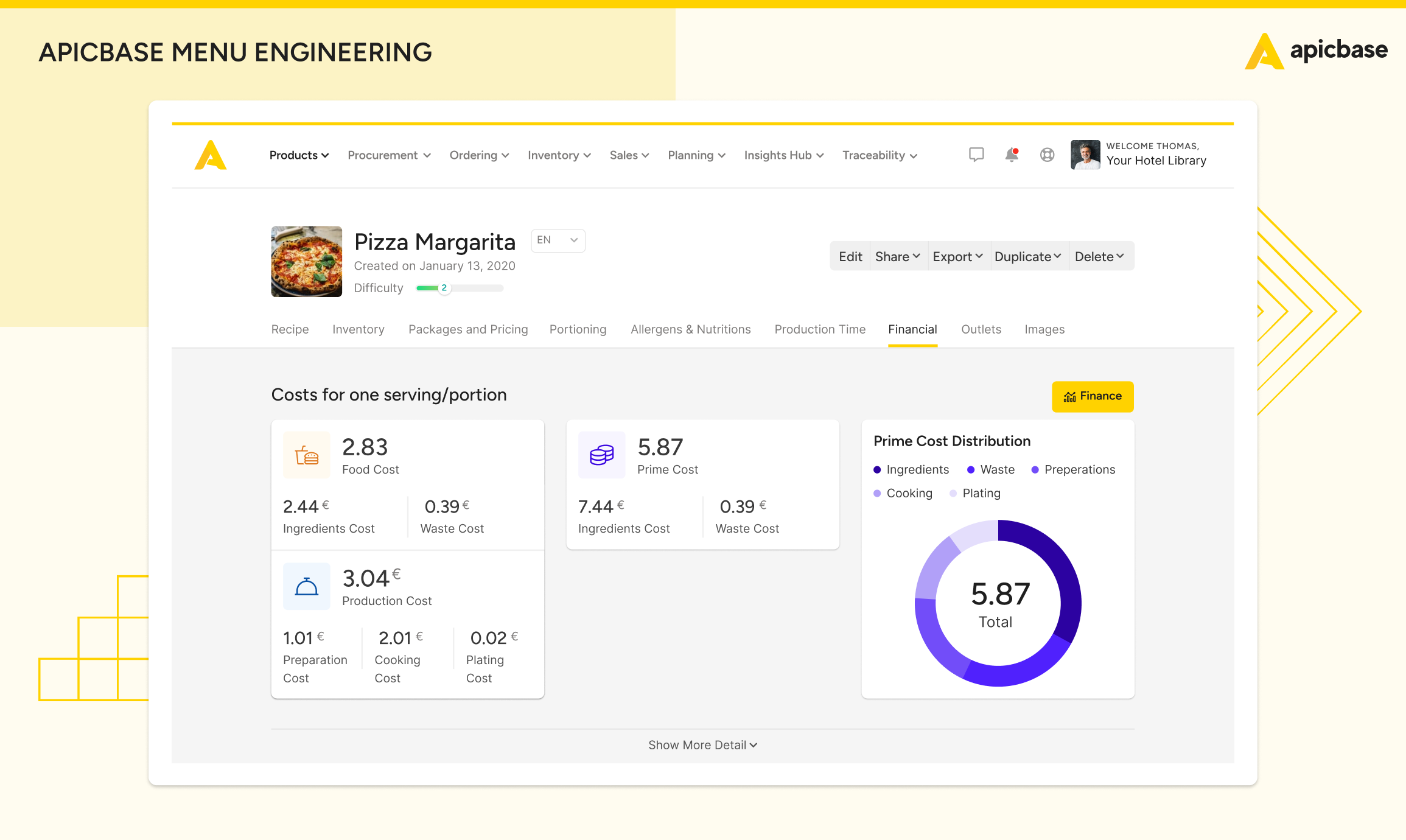Click the Edit button
Screen dimensions: 1406x840
click(850, 256)
